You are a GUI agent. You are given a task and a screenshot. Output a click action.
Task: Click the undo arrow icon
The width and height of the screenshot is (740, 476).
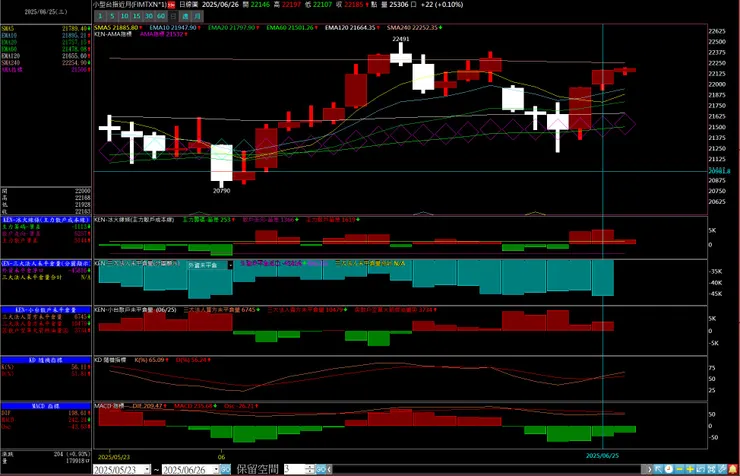(x=700, y=469)
